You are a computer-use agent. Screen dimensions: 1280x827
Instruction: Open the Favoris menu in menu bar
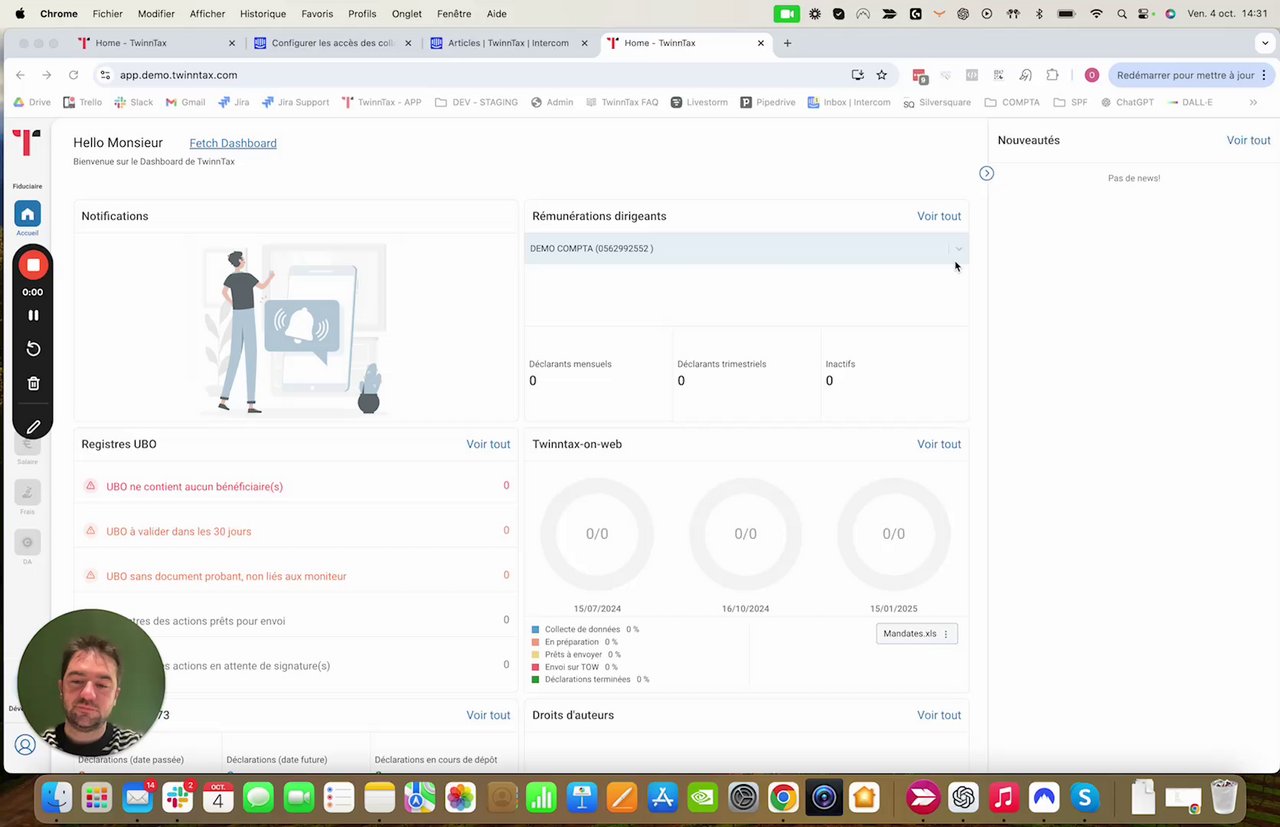click(x=317, y=14)
